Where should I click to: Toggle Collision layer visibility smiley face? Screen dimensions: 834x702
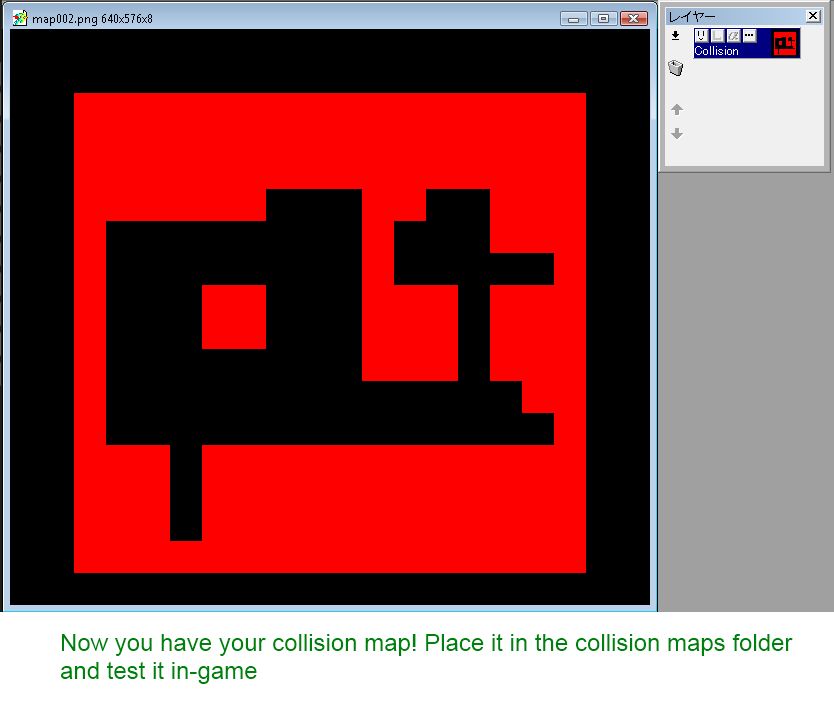pos(701,36)
